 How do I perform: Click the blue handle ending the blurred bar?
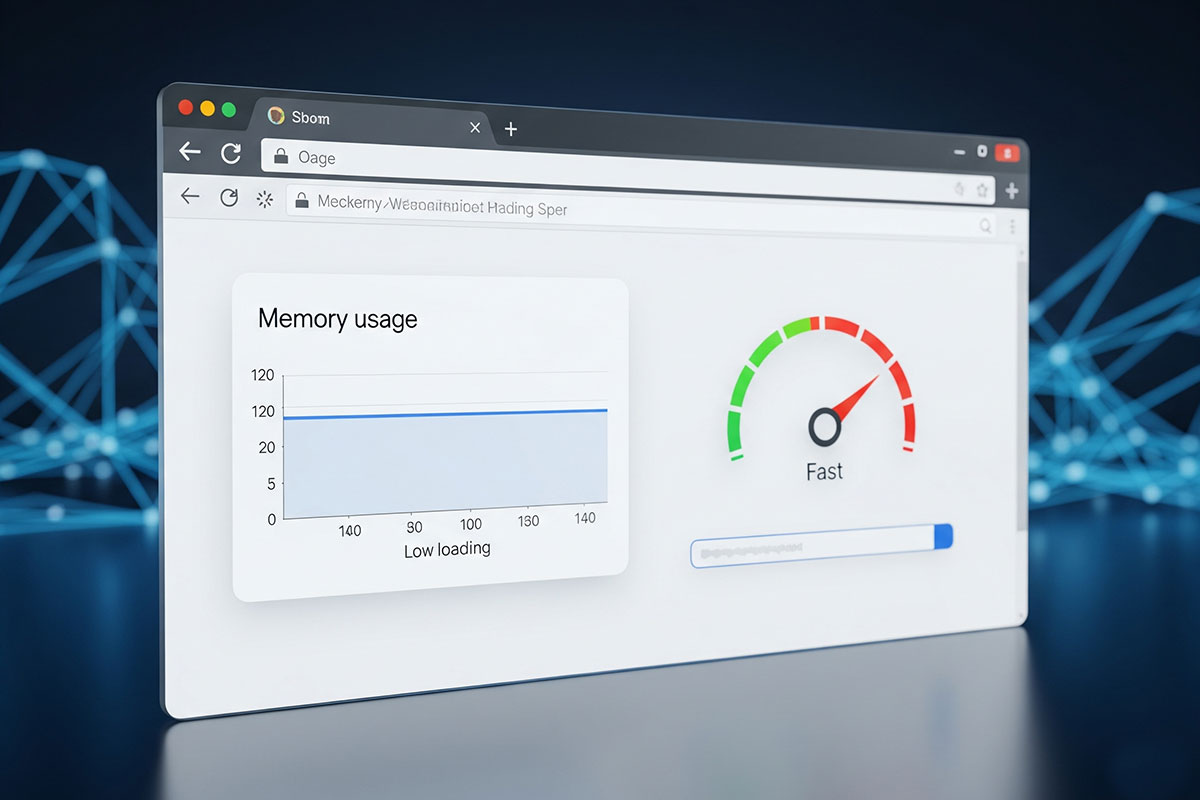(943, 537)
